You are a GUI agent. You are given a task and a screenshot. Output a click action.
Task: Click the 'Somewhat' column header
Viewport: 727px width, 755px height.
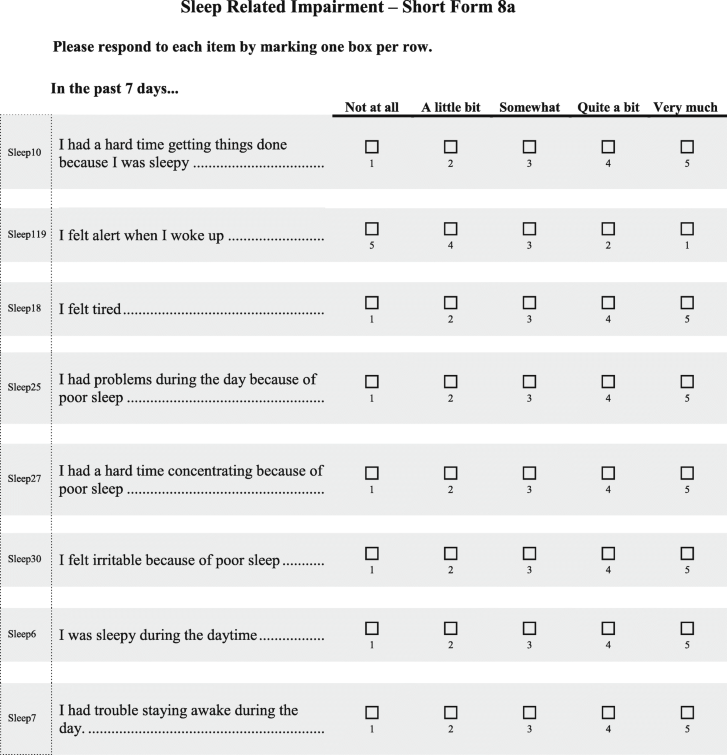pos(529,107)
